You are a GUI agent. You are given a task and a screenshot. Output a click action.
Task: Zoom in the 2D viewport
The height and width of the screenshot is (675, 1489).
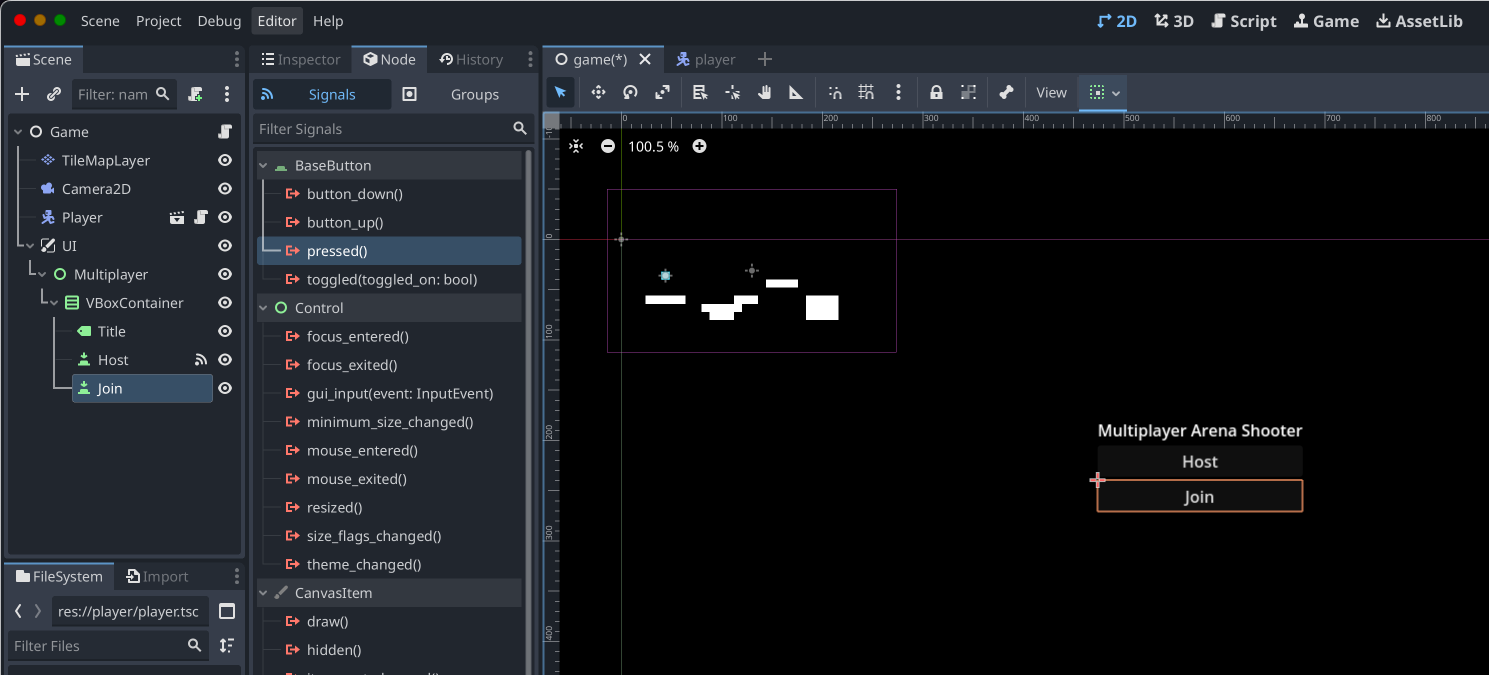point(699,146)
